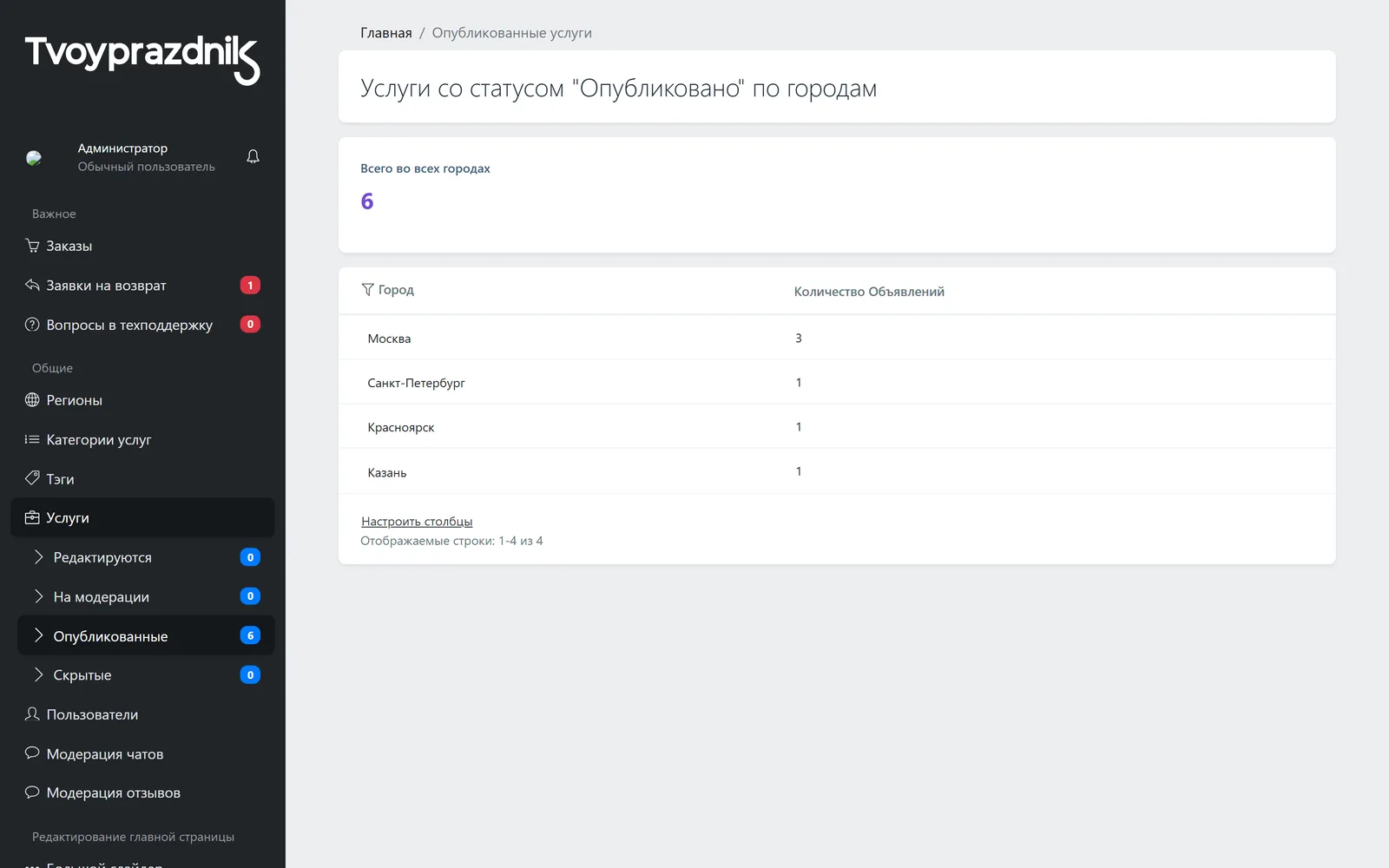Viewport: 1389px width, 868px height.
Task: Select the Казань city cell
Action: (387, 472)
